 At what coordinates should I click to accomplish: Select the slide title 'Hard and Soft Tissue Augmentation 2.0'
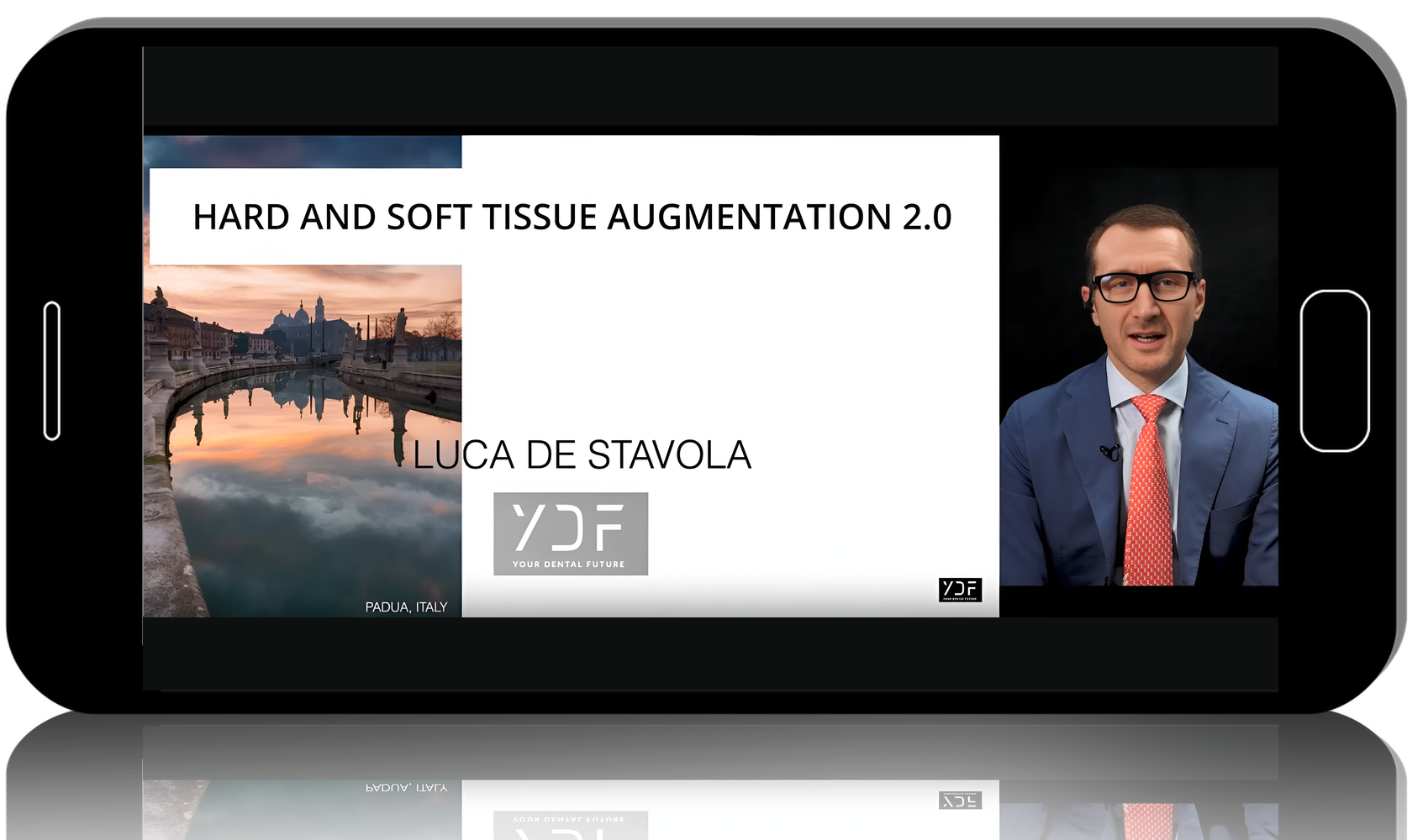pyautogui.click(x=572, y=217)
